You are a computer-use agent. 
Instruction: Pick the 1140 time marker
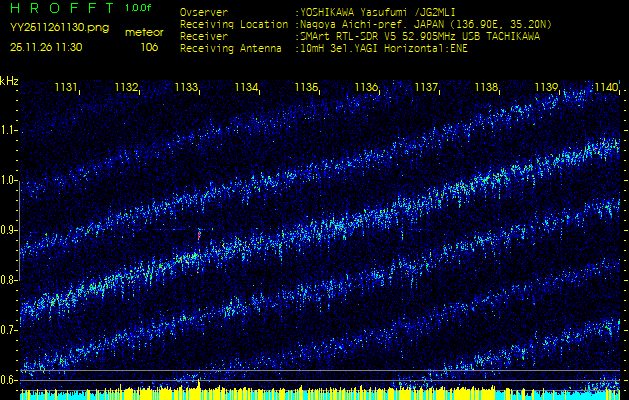[606, 88]
